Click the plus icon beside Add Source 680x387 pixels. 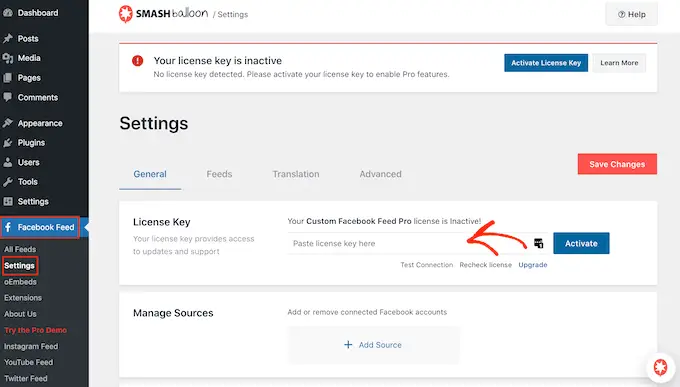click(x=348, y=345)
